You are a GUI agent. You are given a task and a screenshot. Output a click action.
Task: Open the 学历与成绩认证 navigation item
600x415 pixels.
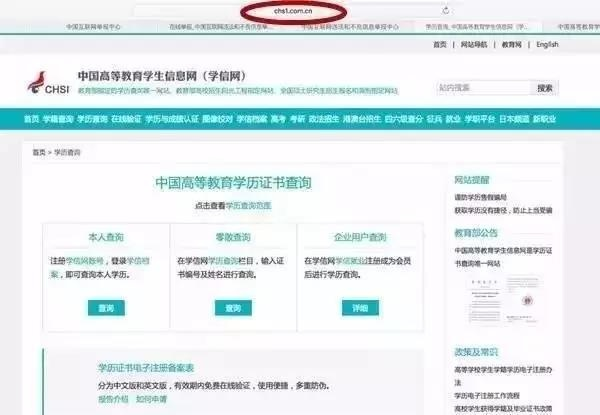click(x=172, y=119)
